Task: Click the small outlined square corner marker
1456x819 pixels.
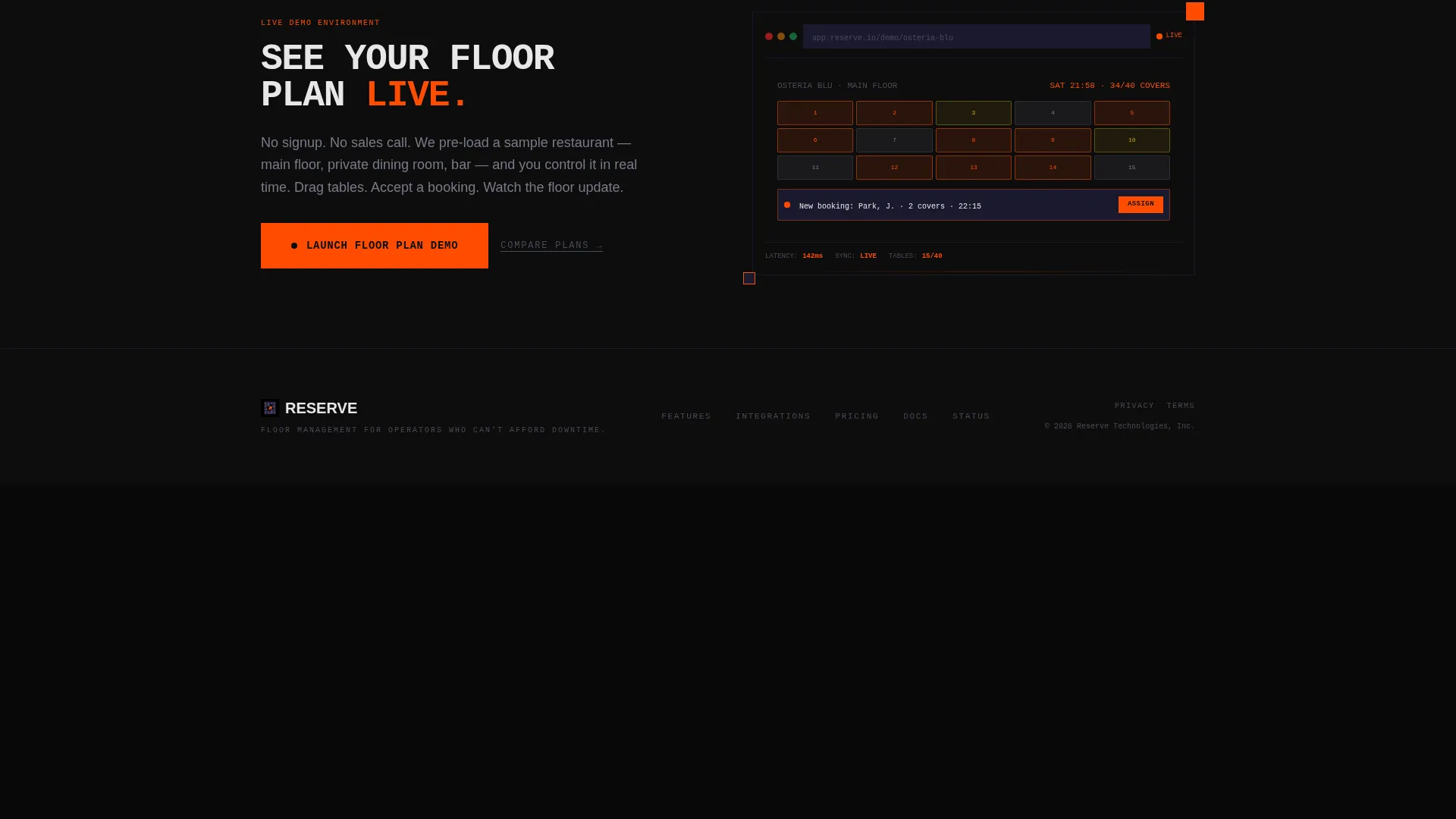Action: (x=749, y=278)
